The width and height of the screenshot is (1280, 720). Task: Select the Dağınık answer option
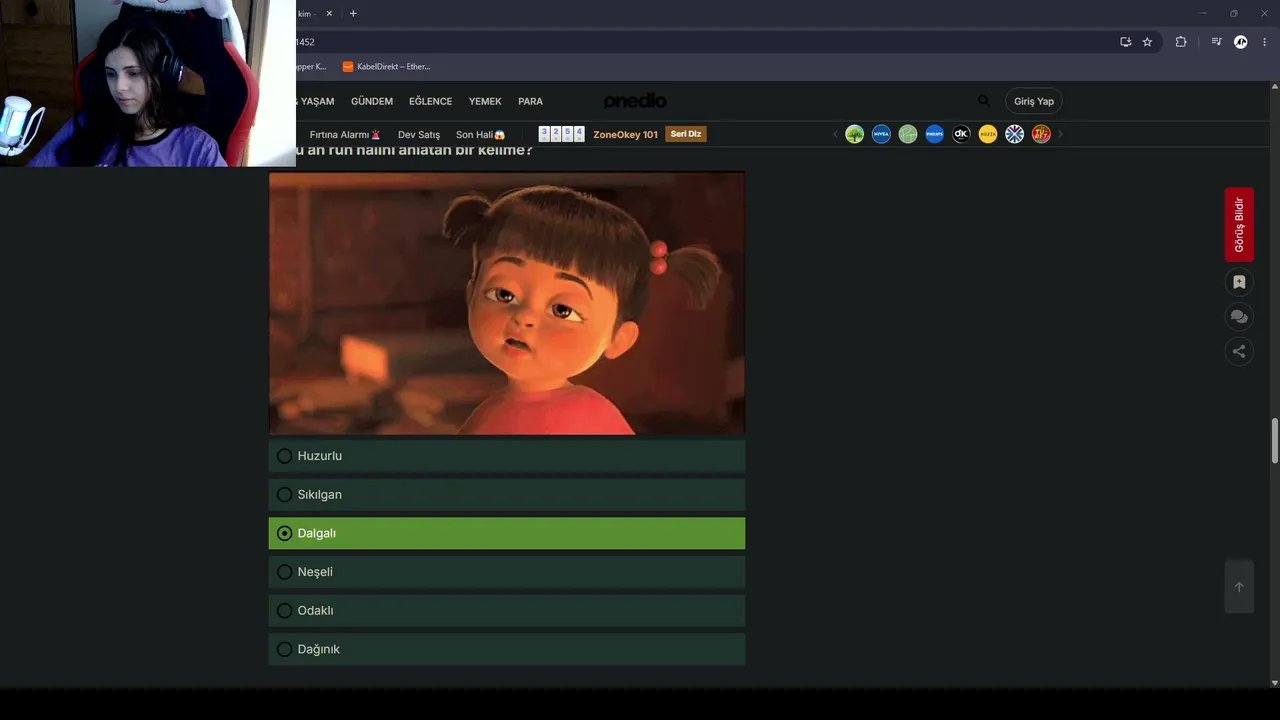tap(507, 649)
